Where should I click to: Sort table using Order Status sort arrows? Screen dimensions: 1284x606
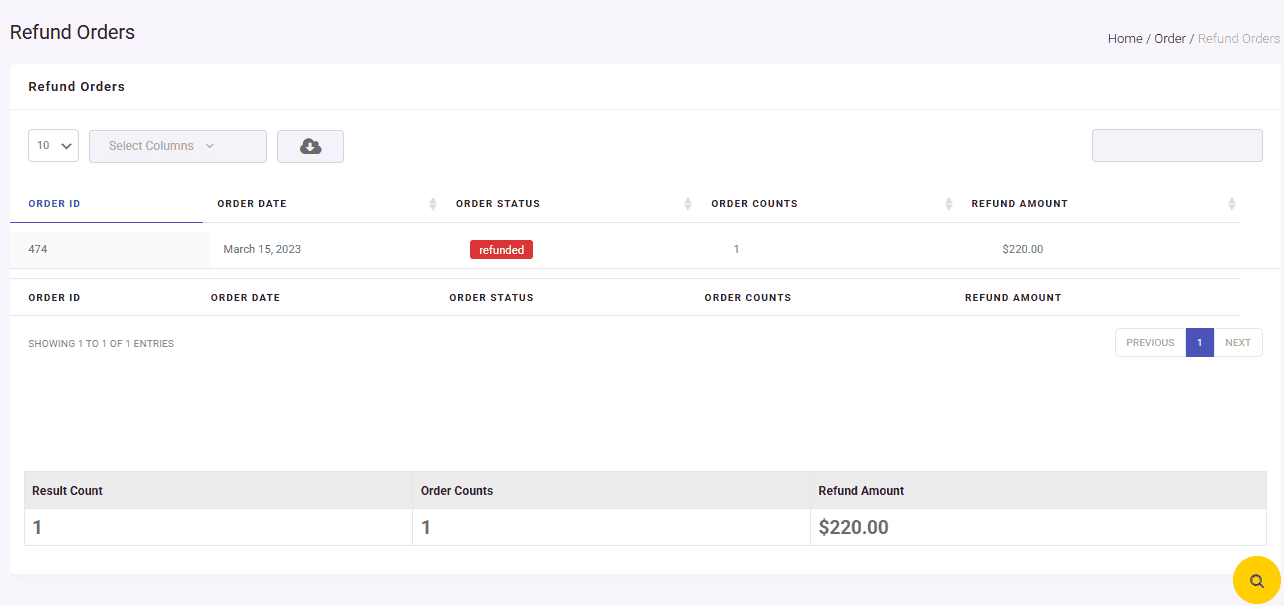[x=687, y=203]
